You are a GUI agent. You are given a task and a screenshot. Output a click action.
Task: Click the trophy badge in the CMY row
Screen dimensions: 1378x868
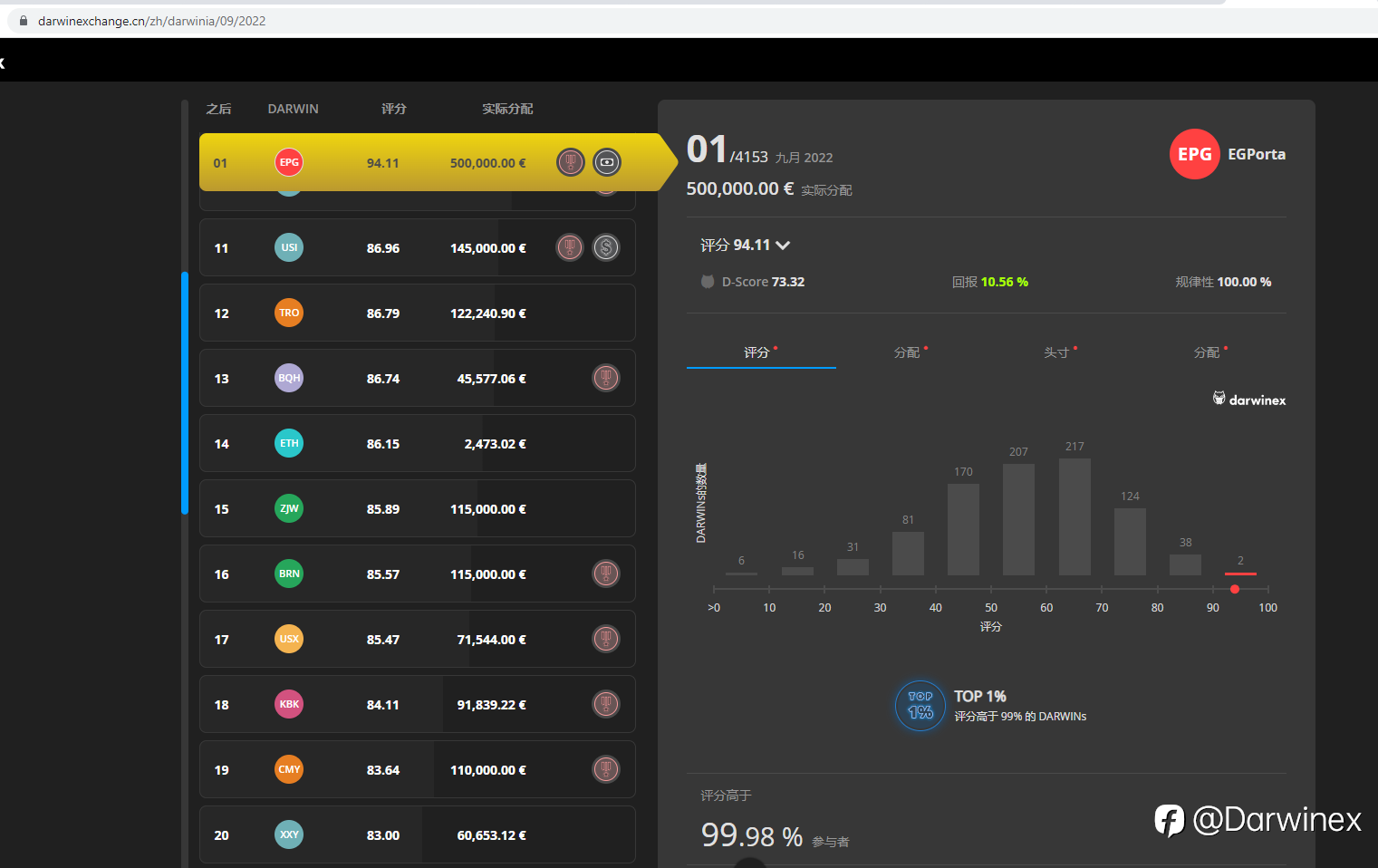pos(606,769)
